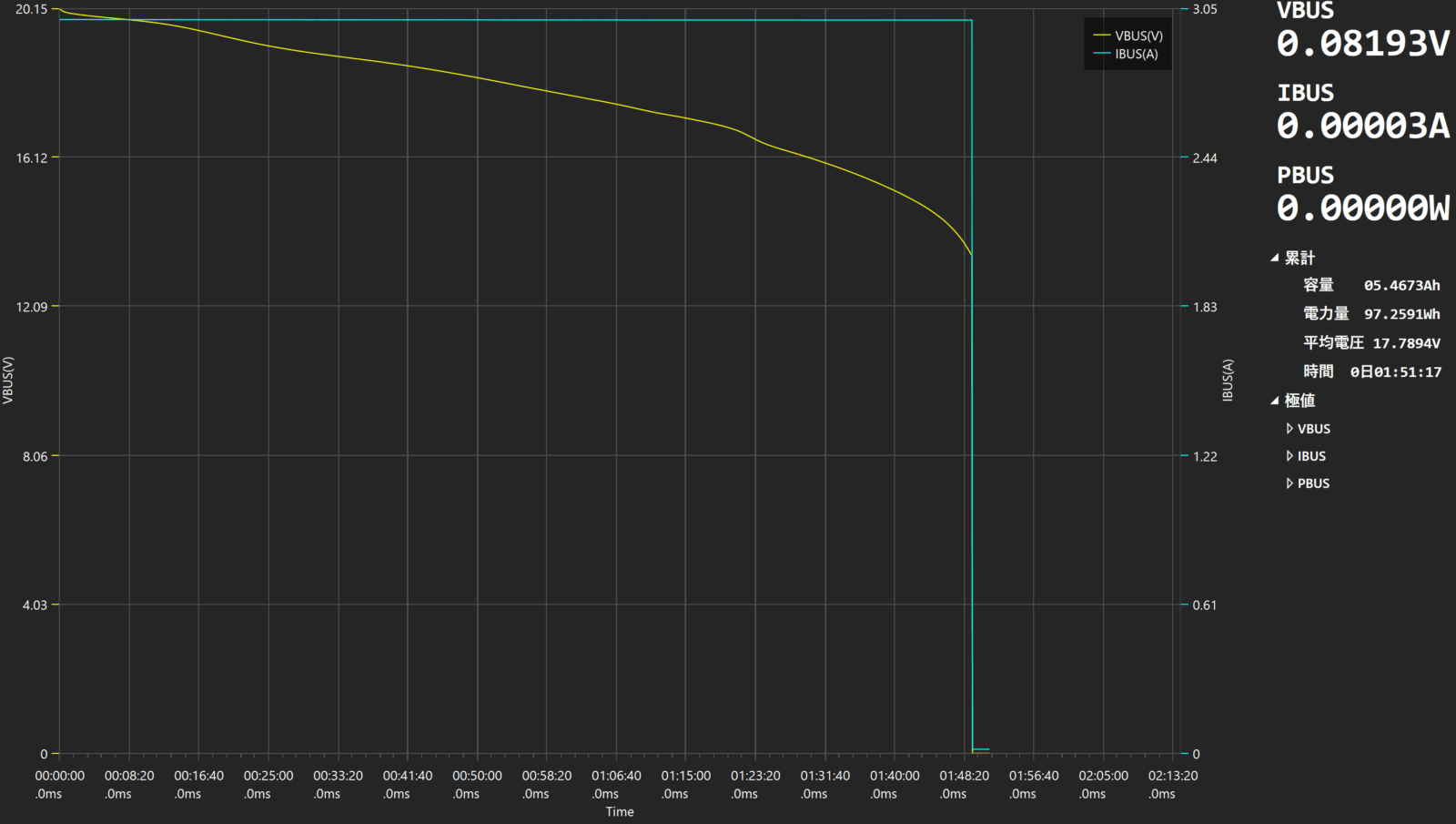Click the vertical IBUS(A) right axis title

1228,380
